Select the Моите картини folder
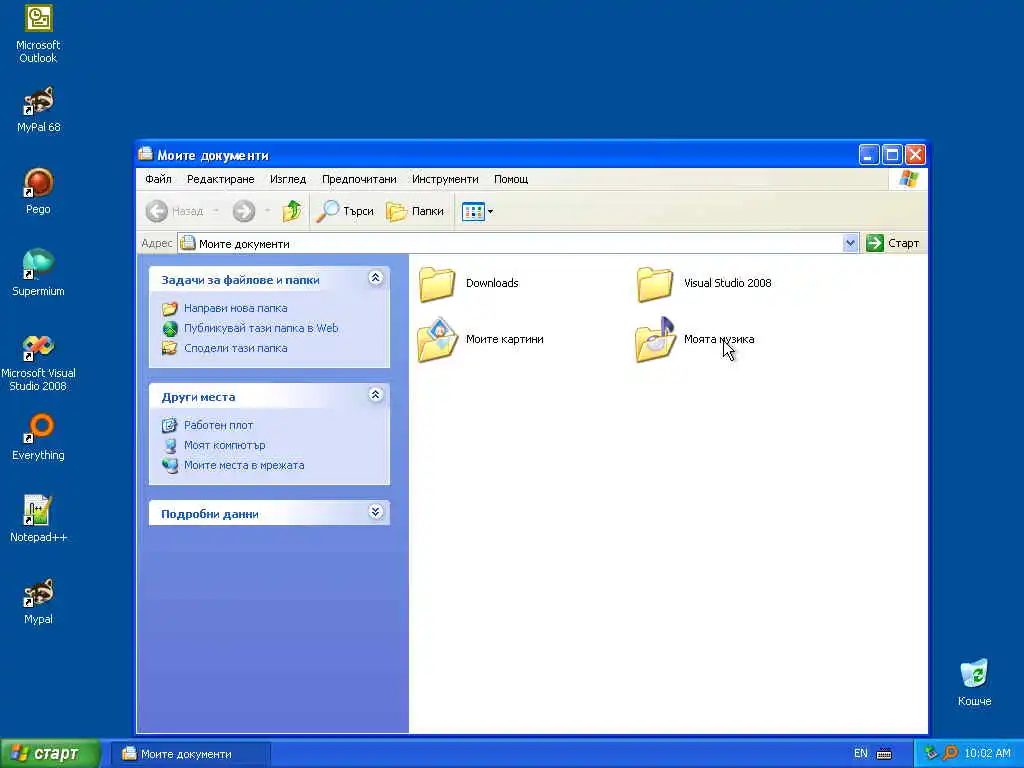Viewport: 1024px width, 768px height. [x=481, y=340]
